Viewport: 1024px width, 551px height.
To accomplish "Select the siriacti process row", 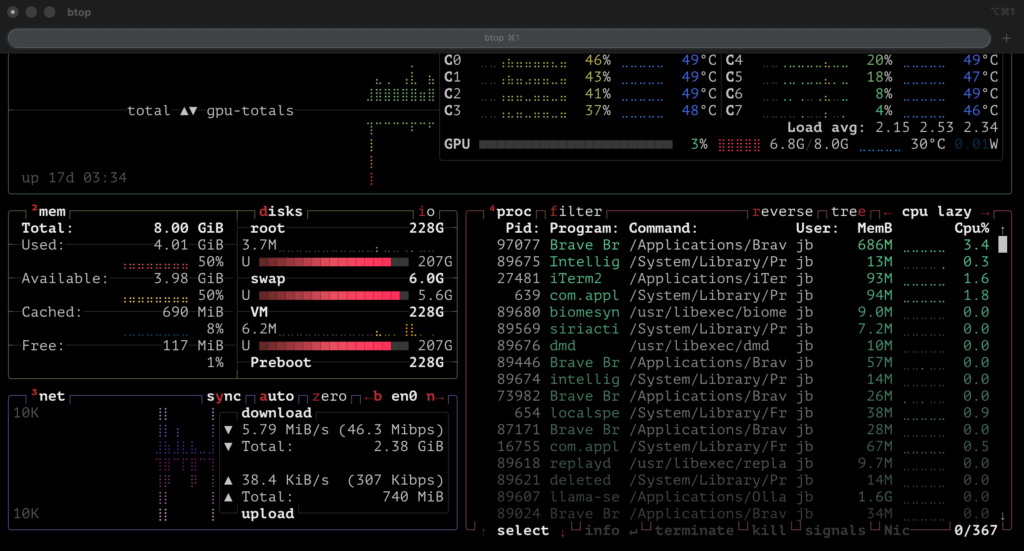I will [743, 329].
